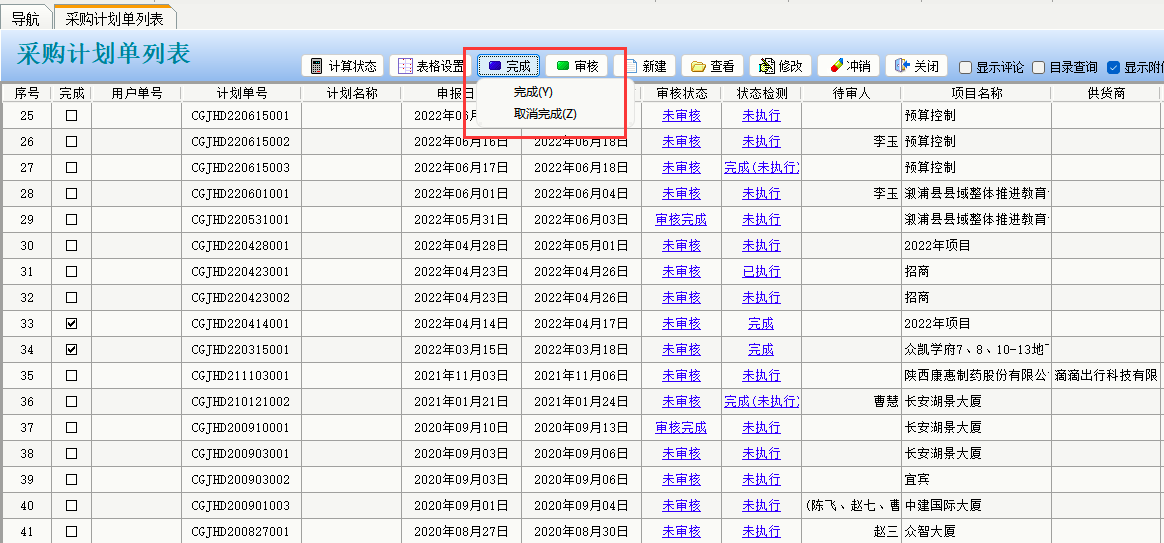Image resolution: width=1164 pixels, height=543 pixels.
Task: Open 表格设置 table settings
Action: pyautogui.click(x=430, y=66)
